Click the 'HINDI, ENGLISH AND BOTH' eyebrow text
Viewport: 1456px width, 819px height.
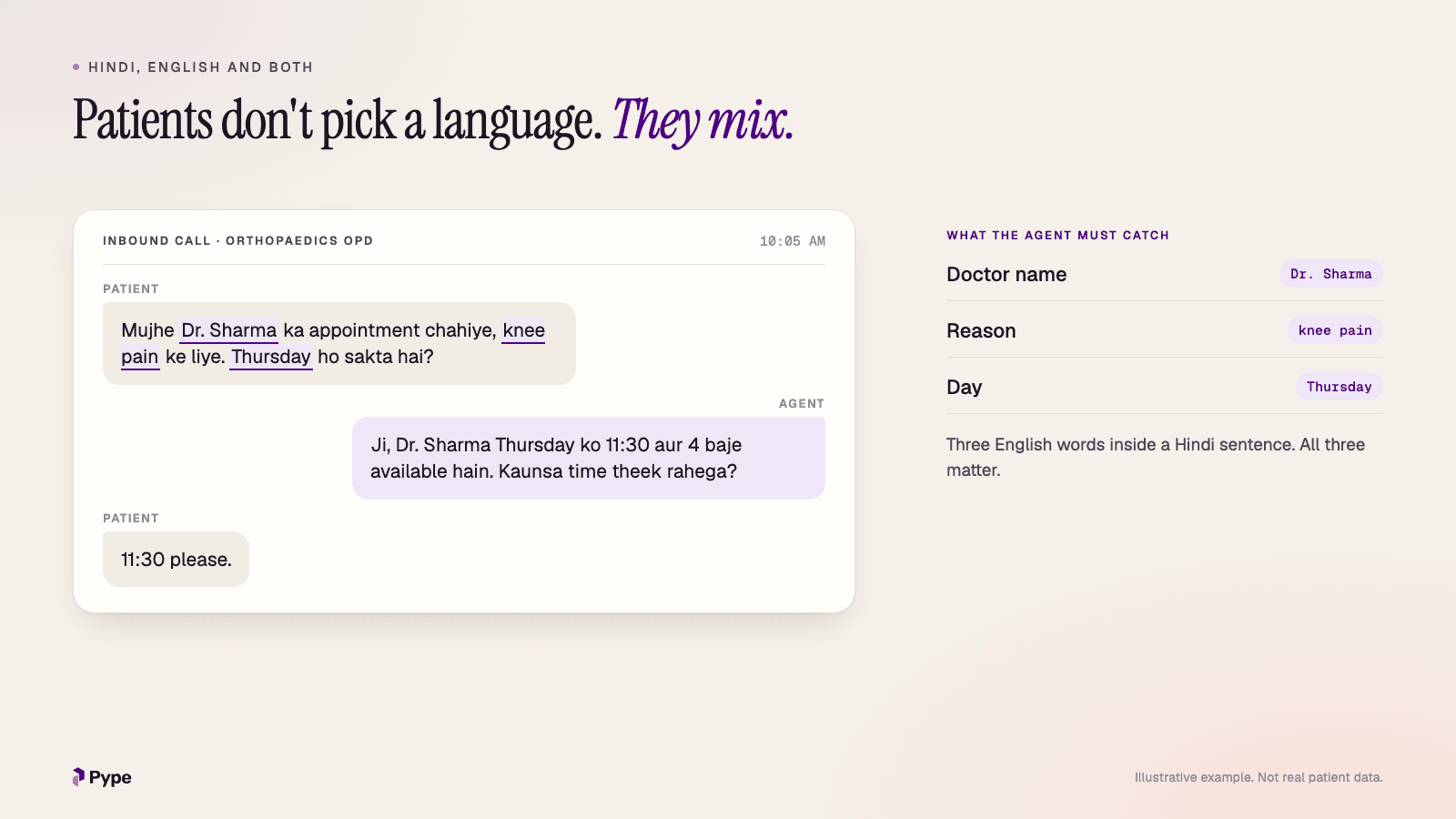point(200,67)
